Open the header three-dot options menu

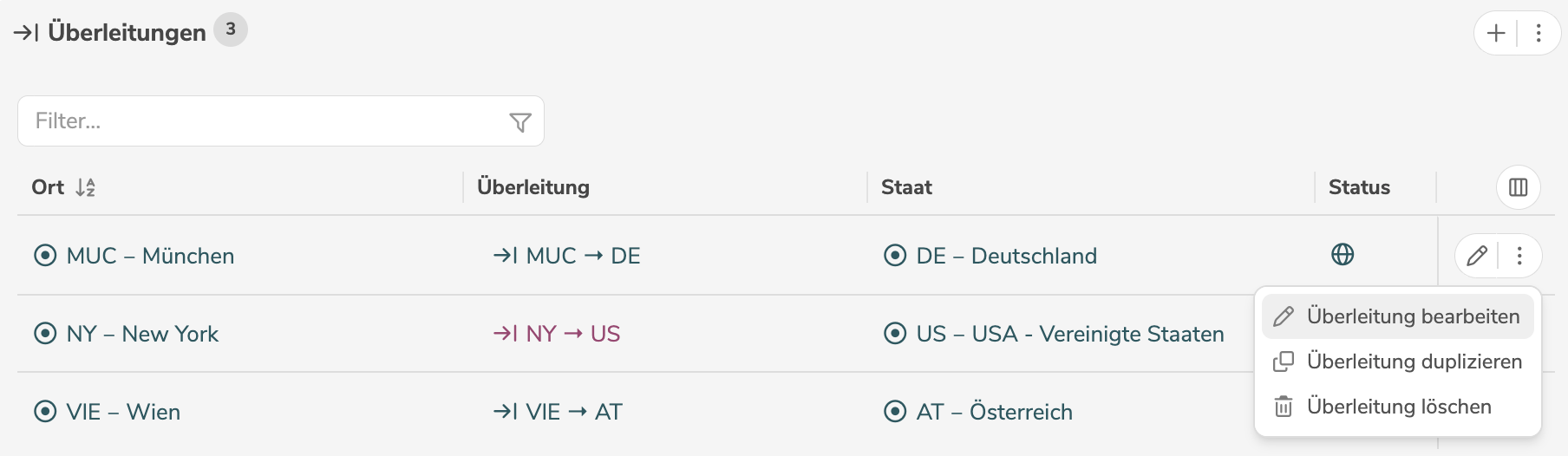click(x=1539, y=34)
